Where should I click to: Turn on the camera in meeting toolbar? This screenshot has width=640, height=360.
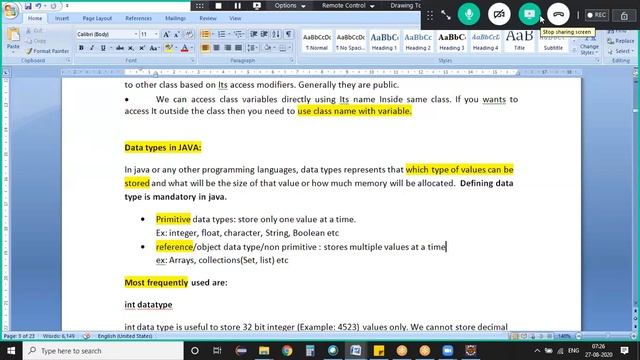click(499, 14)
